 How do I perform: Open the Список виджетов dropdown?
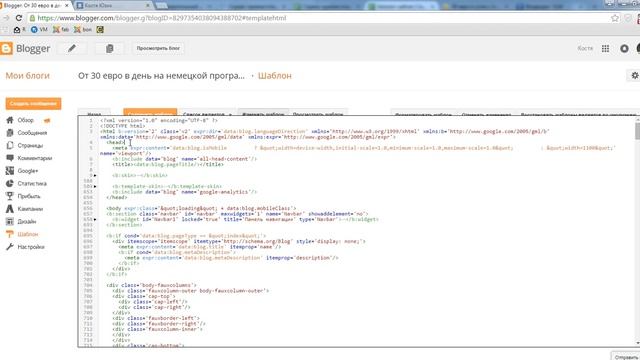tap(207, 114)
